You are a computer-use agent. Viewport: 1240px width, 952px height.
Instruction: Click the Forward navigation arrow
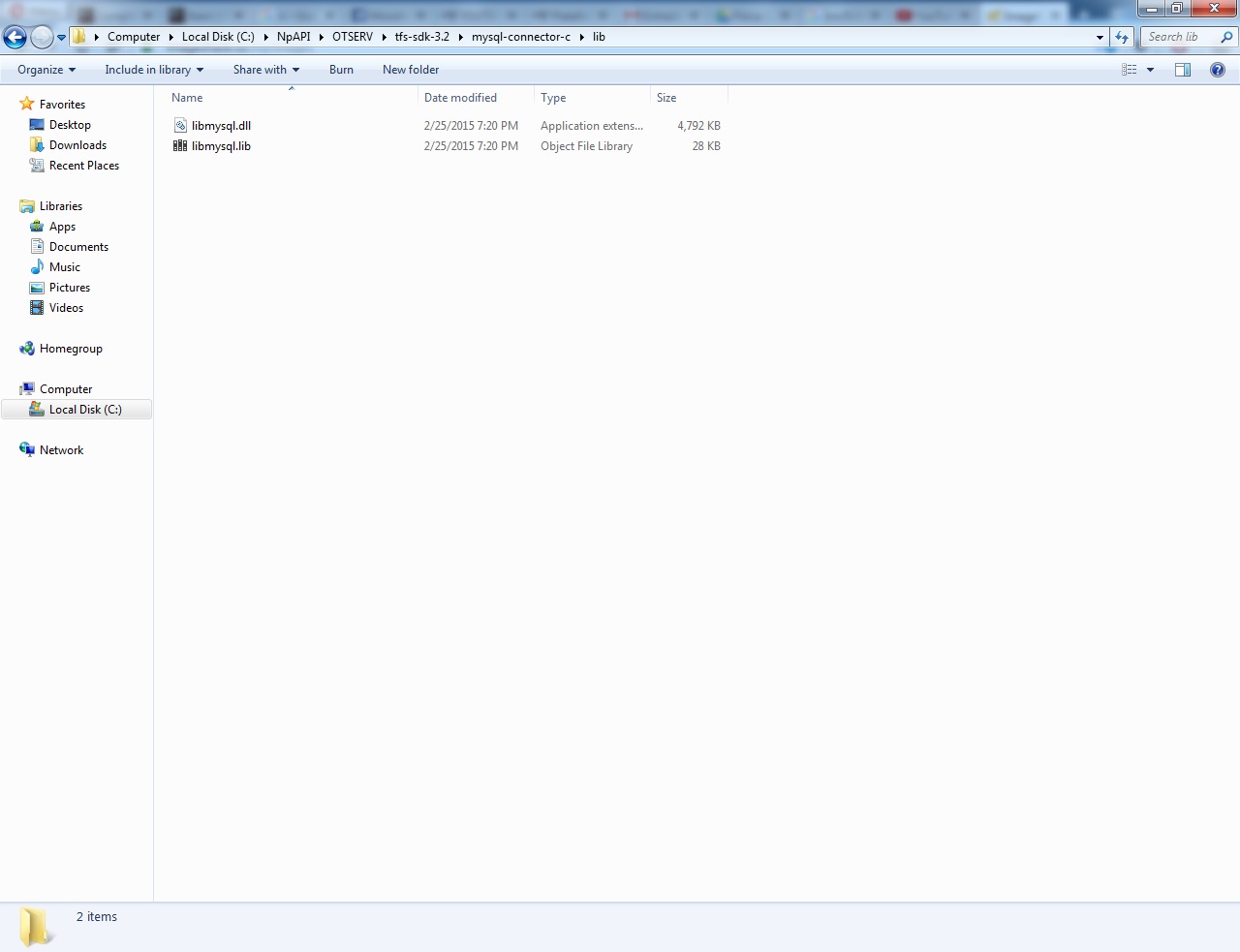42,37
